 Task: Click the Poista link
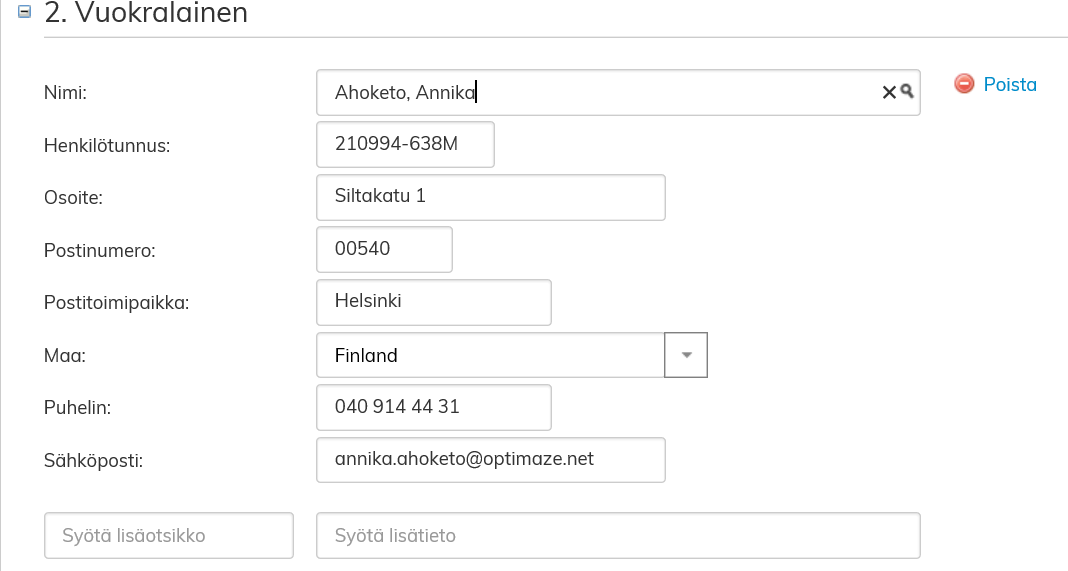point(1010,85)
